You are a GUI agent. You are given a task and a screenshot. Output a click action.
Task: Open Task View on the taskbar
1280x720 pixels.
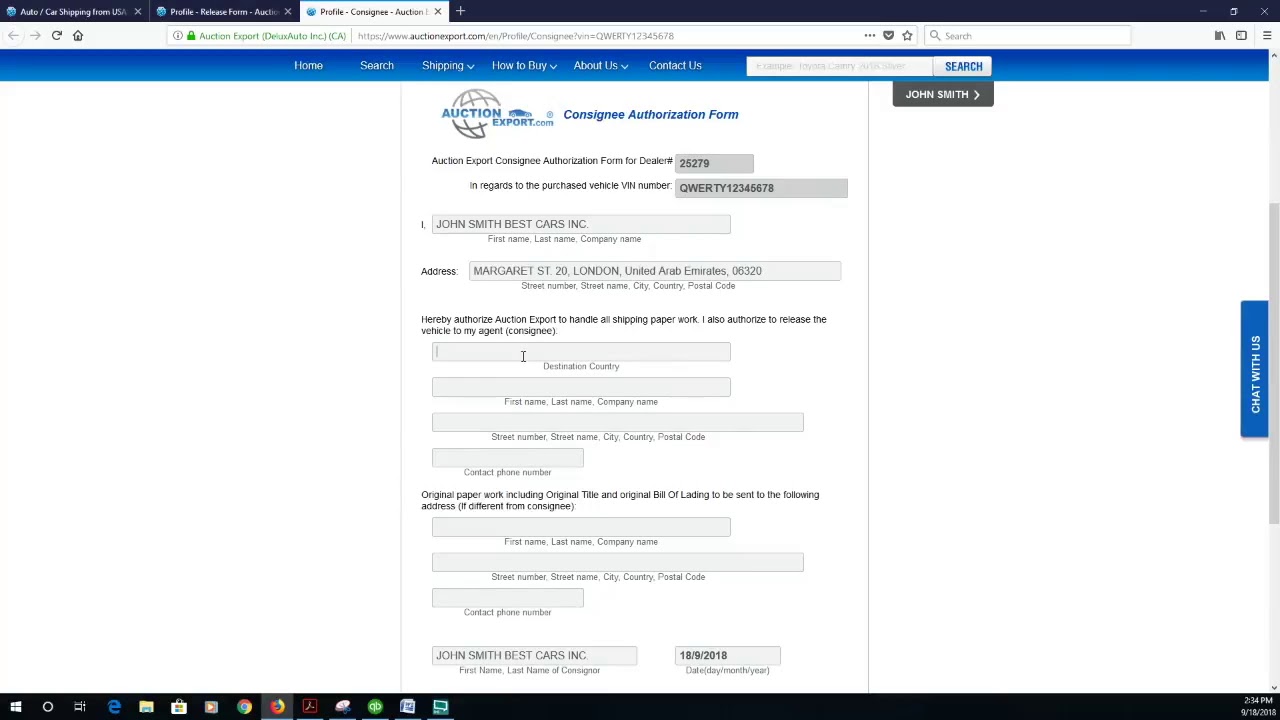tap(80, 707)
